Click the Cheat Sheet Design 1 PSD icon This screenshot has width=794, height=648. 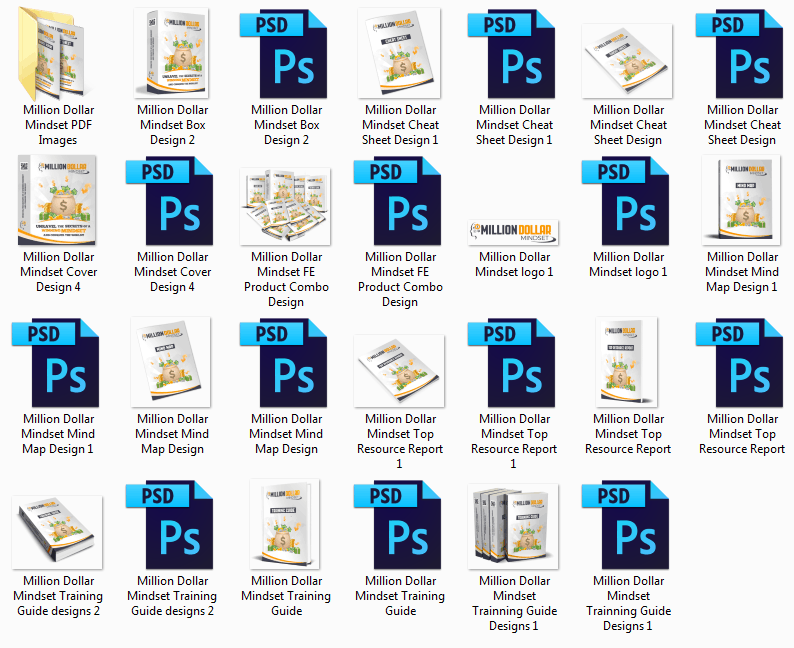coord(514,54)
